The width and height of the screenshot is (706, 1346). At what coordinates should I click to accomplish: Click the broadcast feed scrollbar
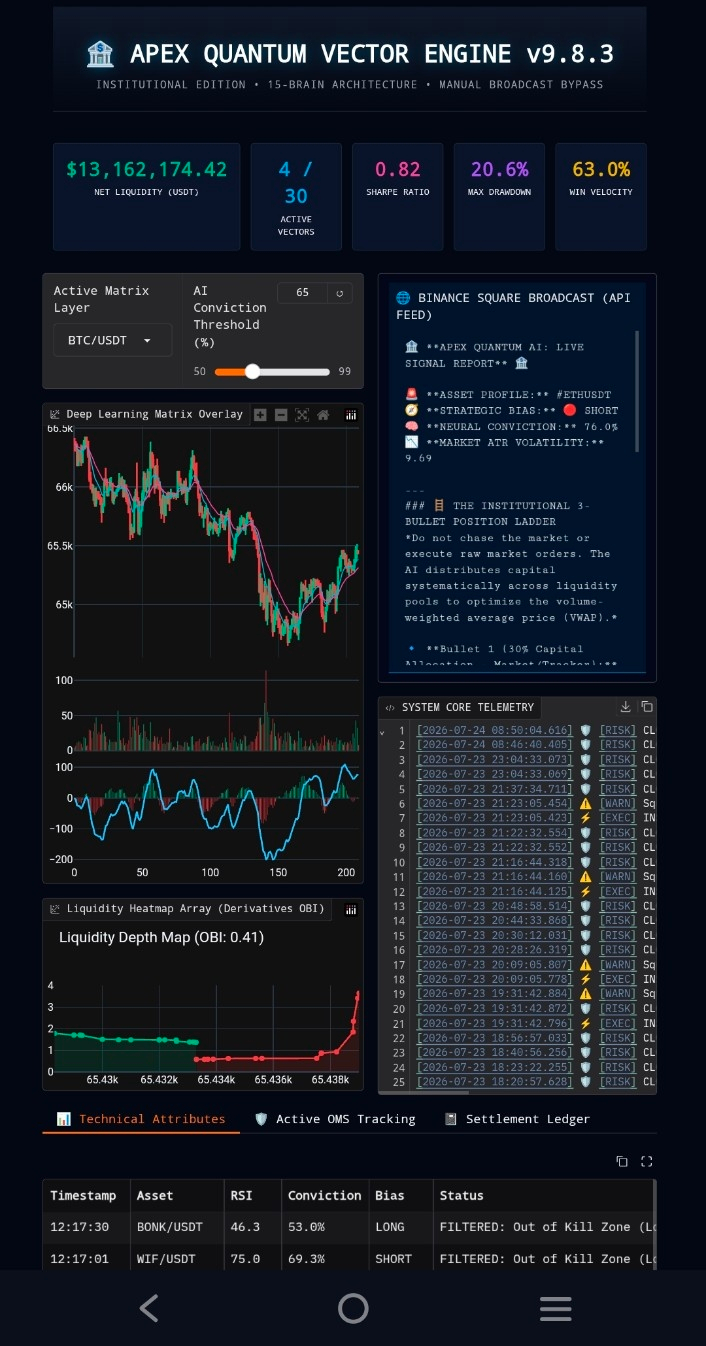(636, 391)
